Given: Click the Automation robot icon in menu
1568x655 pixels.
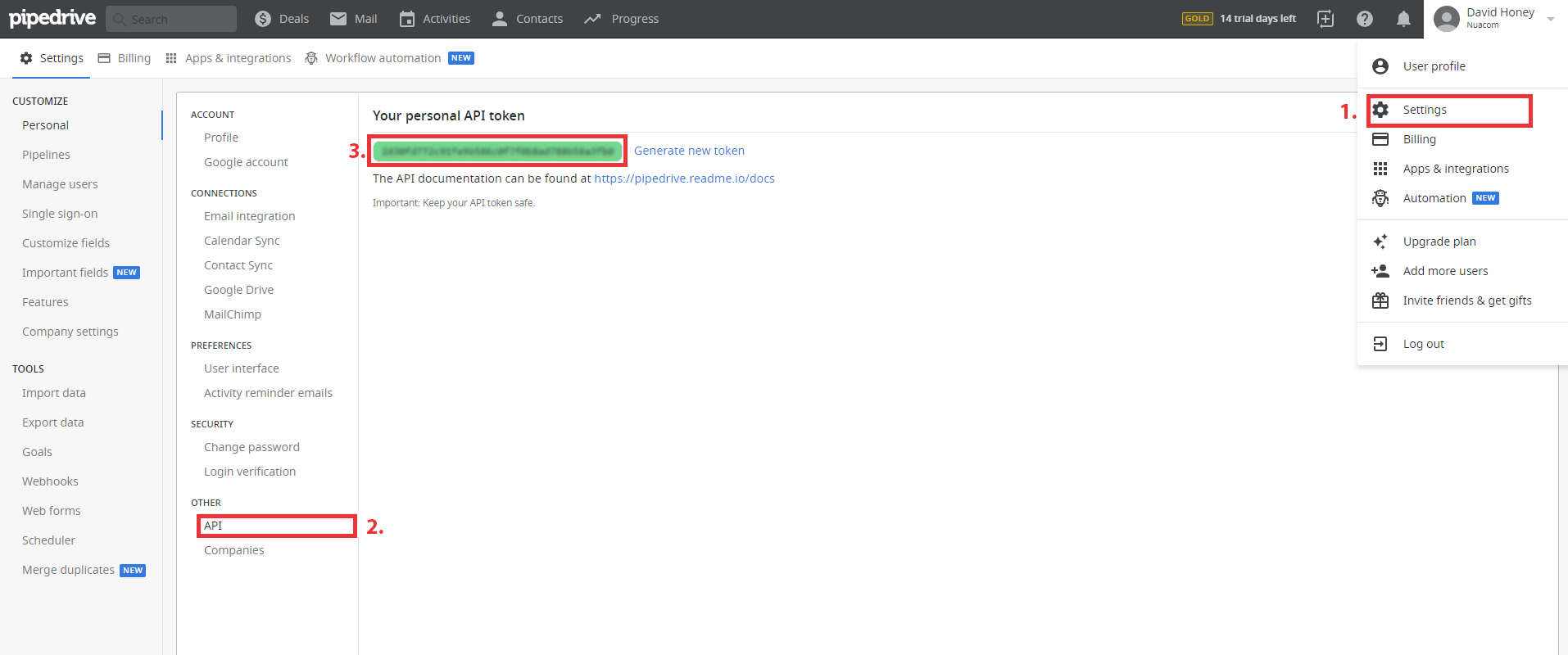Looking at the screenshot, I should [1380, 198].
